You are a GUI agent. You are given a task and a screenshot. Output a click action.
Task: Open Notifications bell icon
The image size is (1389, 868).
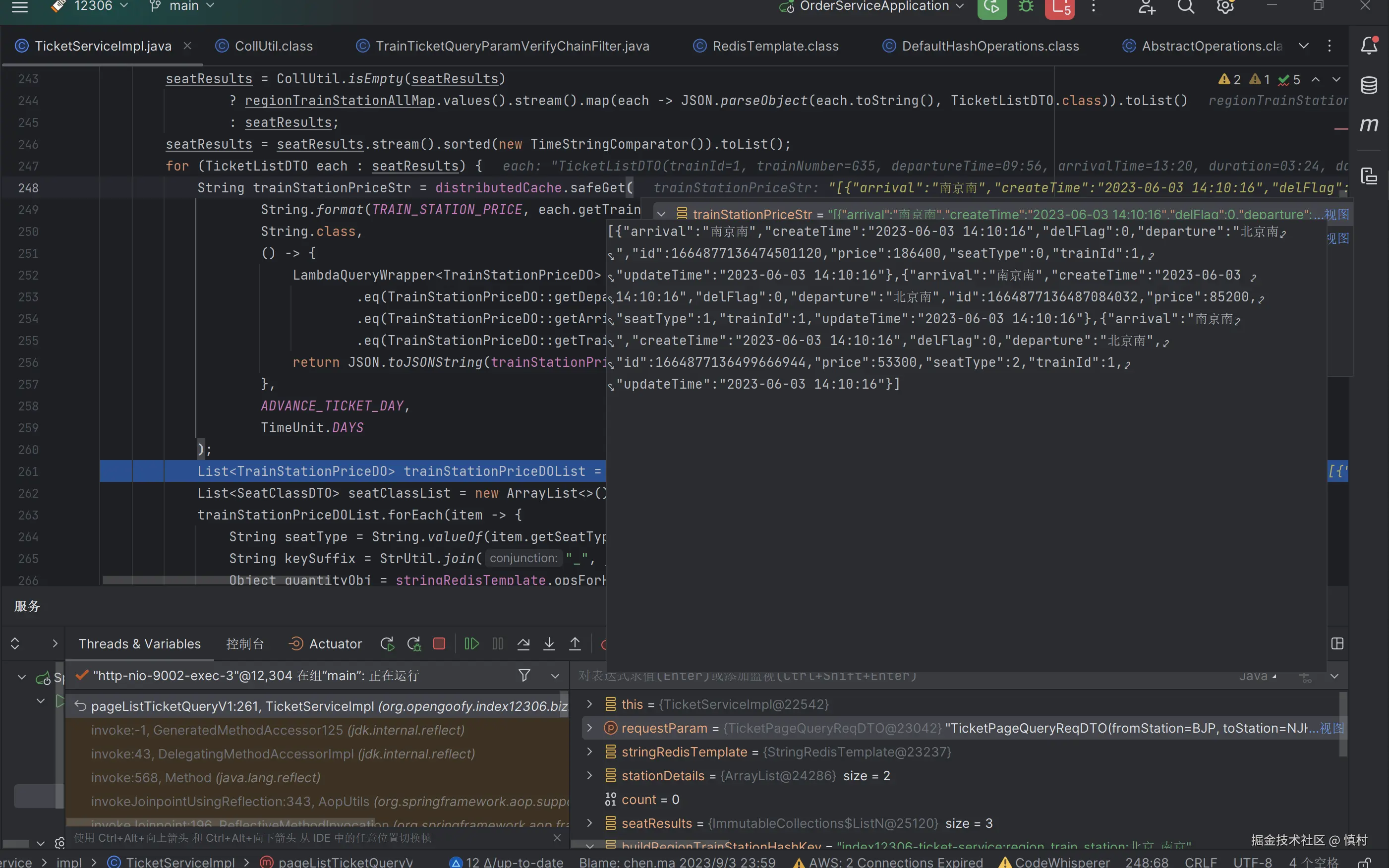[x=1369, y=45]
